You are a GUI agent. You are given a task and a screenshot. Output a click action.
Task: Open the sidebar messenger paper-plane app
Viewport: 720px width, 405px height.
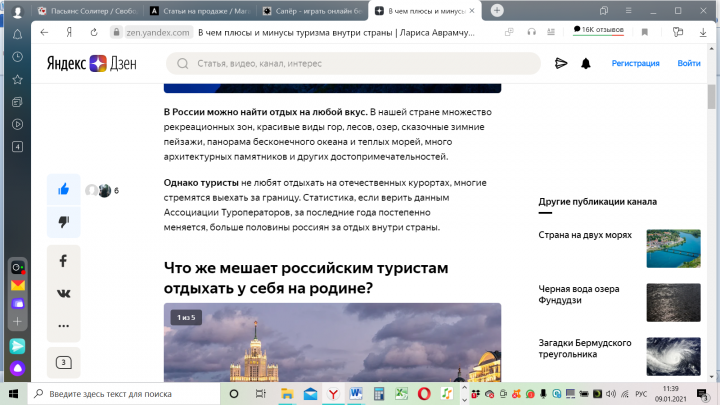[x=17, y=346]
